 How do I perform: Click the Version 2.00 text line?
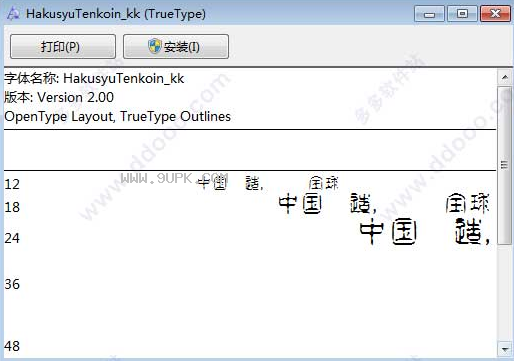coord(59,97)
